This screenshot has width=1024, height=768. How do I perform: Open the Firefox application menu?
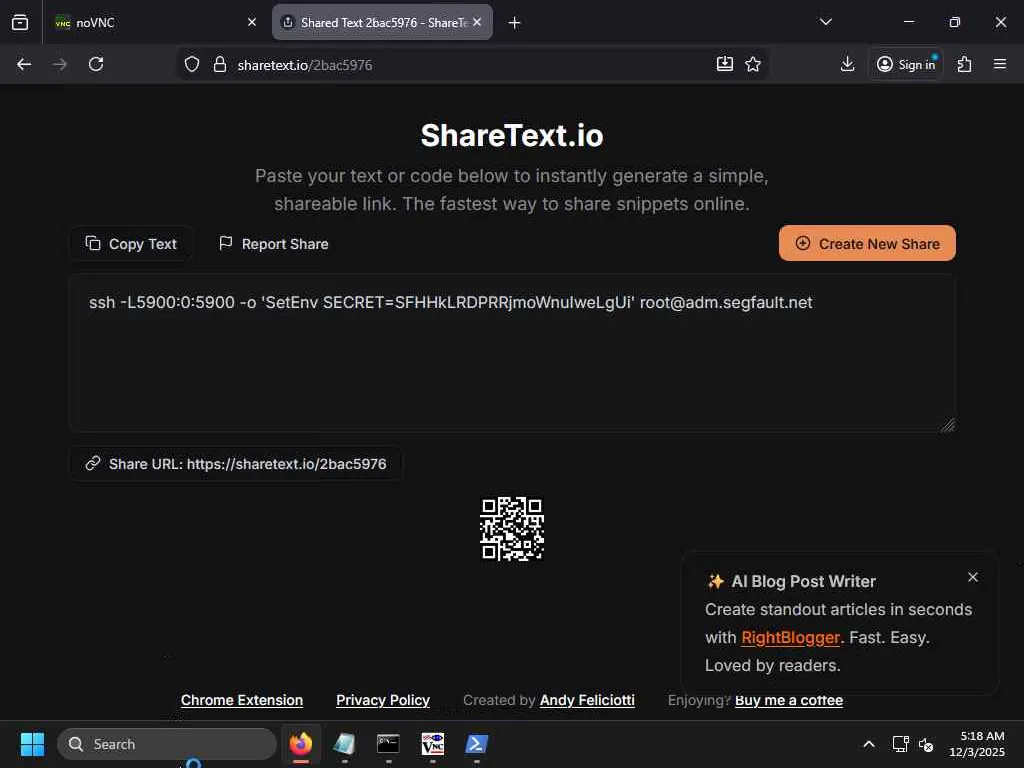click(x=1000, y=64)
